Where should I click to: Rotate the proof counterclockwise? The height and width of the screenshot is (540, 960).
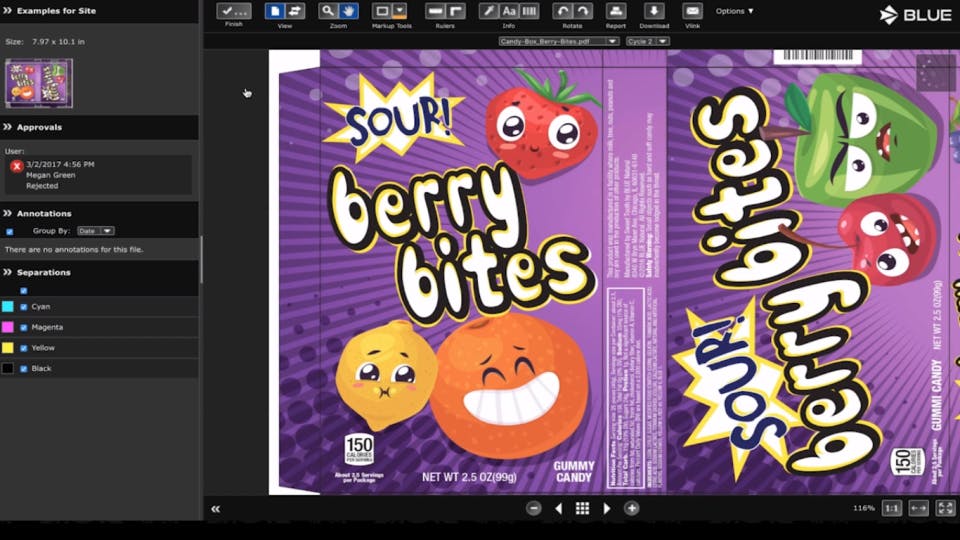point(562,11)
